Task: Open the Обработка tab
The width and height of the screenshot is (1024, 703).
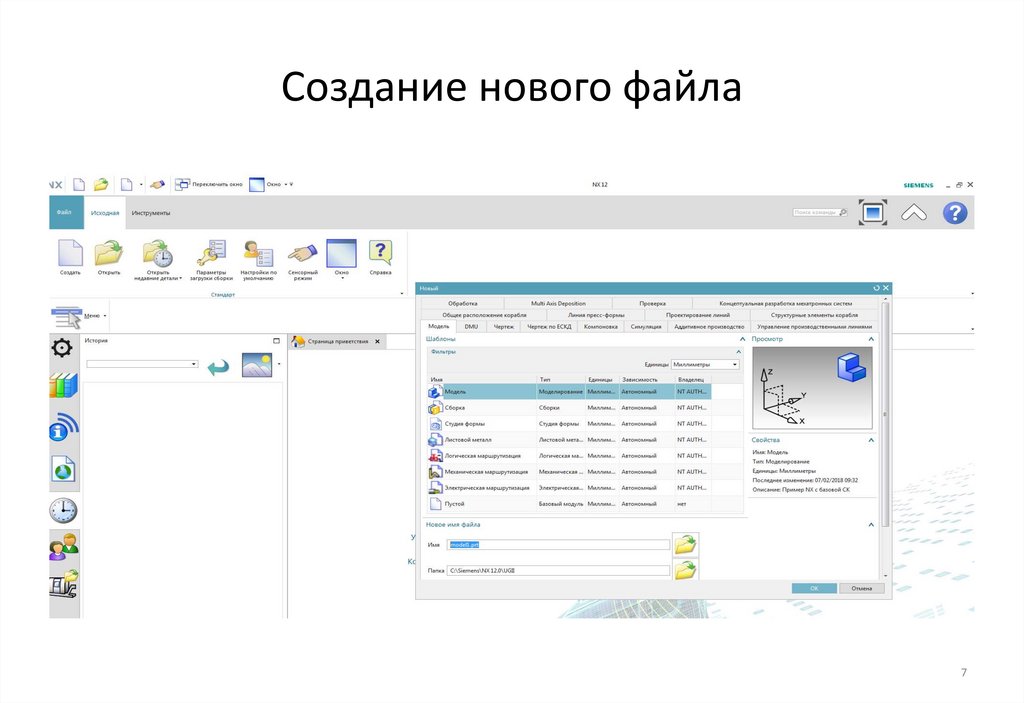Action: pos(462,304)
